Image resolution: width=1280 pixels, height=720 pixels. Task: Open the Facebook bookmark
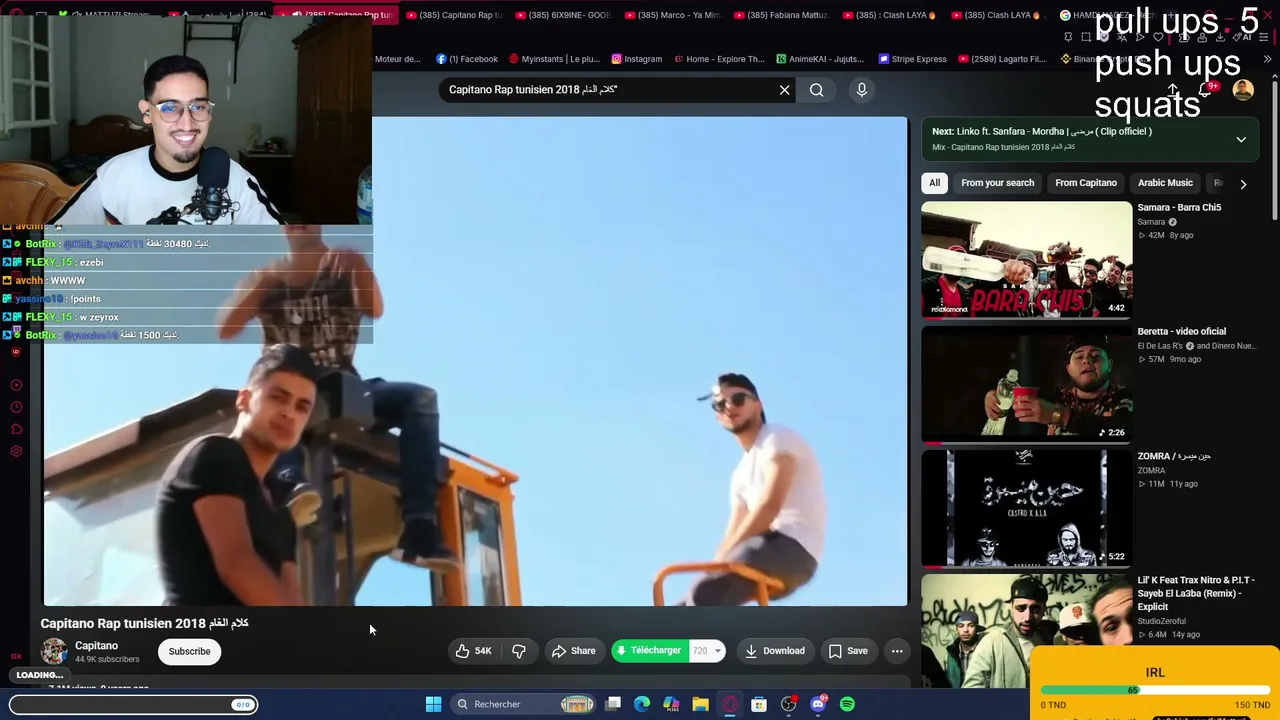pos(467,59)
